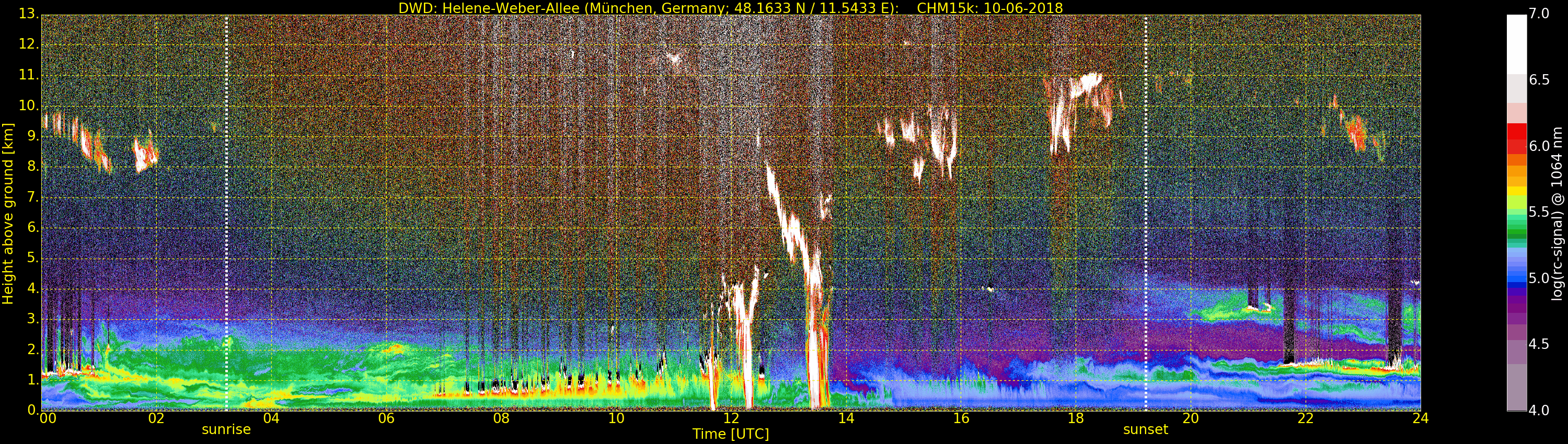Click the 'sunrise' label below the axis
This screenshot has width=1568, height=444.
(x=226, y=429)
